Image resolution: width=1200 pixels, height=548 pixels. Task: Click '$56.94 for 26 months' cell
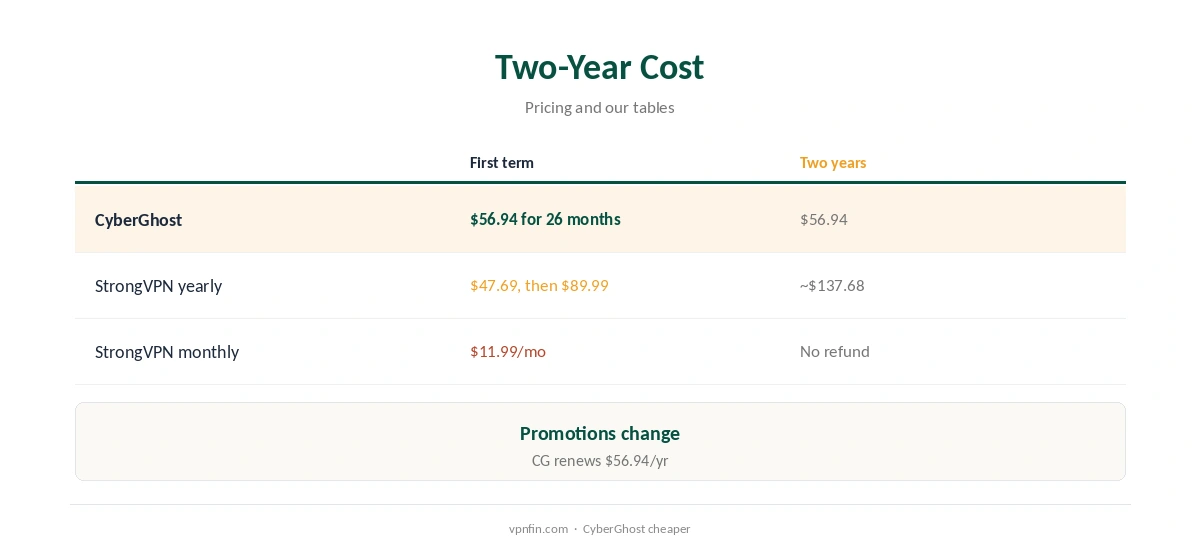point(545,219)
